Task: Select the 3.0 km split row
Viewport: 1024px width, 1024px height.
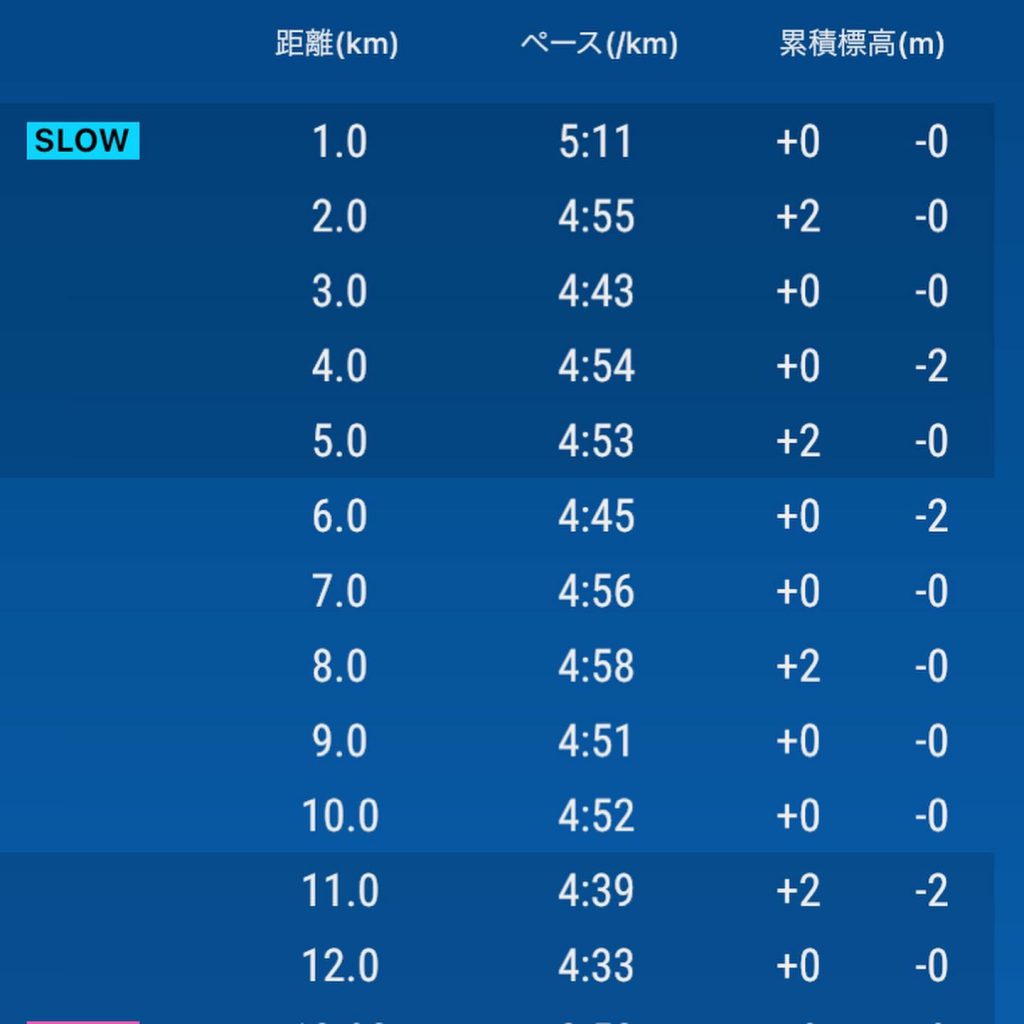Action: pos(497,291)
